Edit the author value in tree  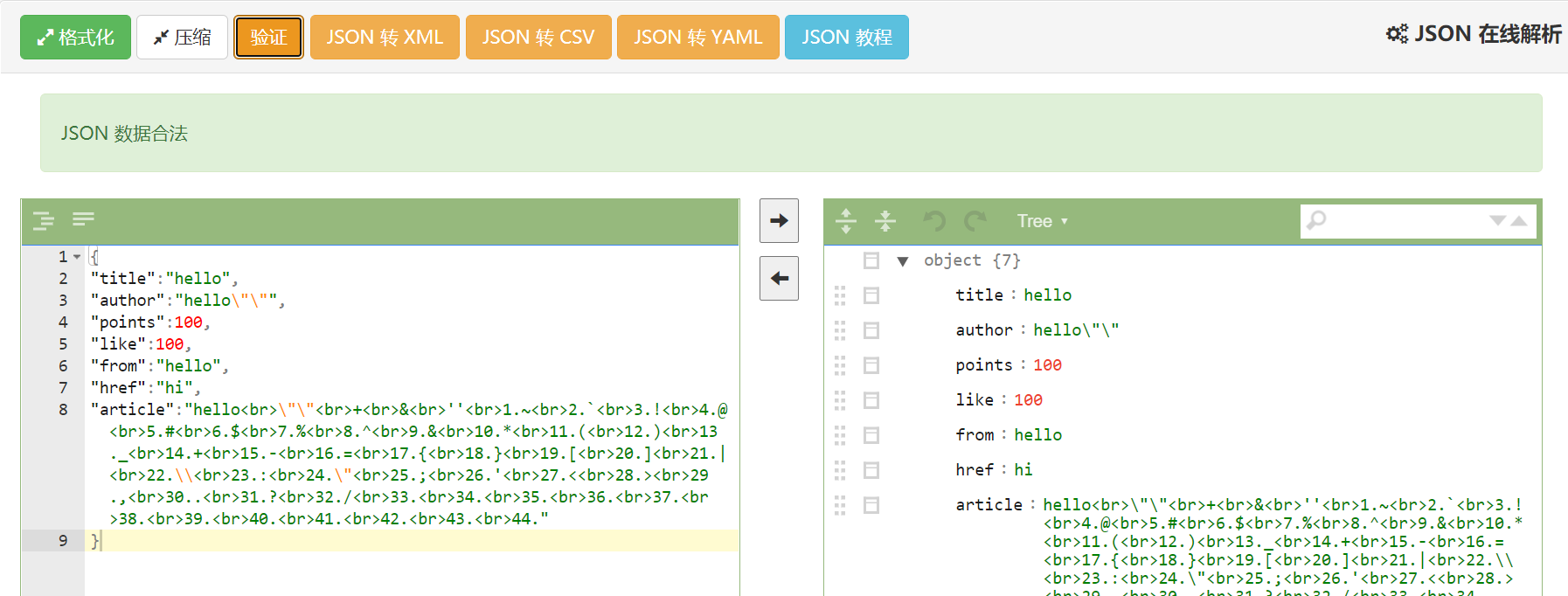point(1076,330)
